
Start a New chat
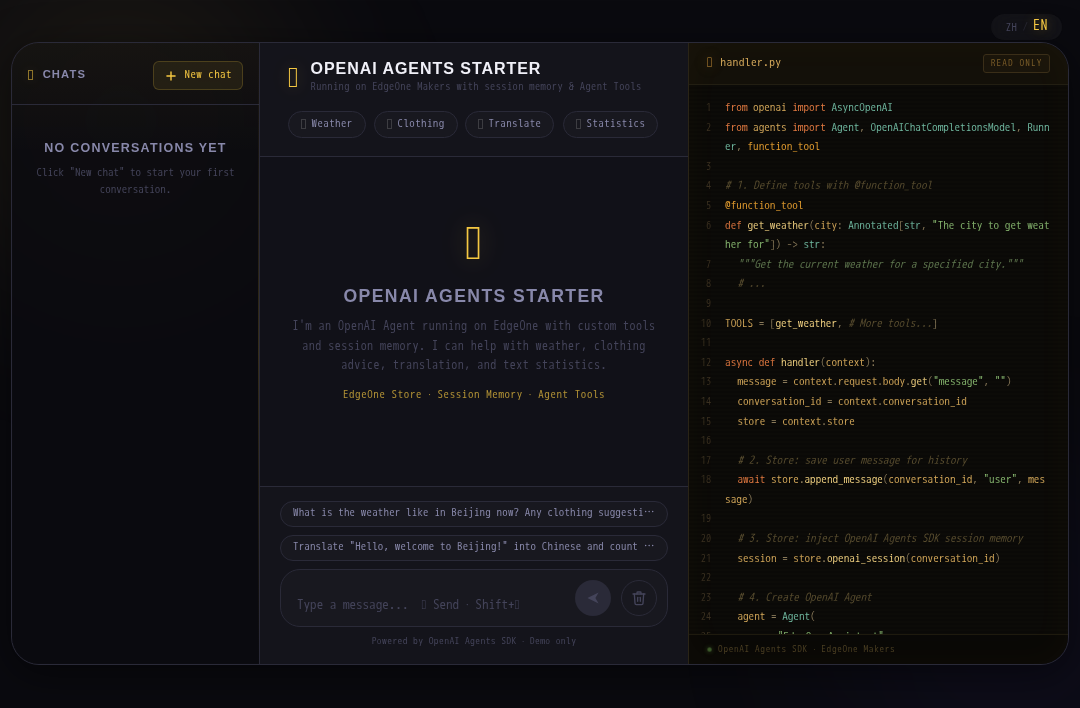click(198, 75)
